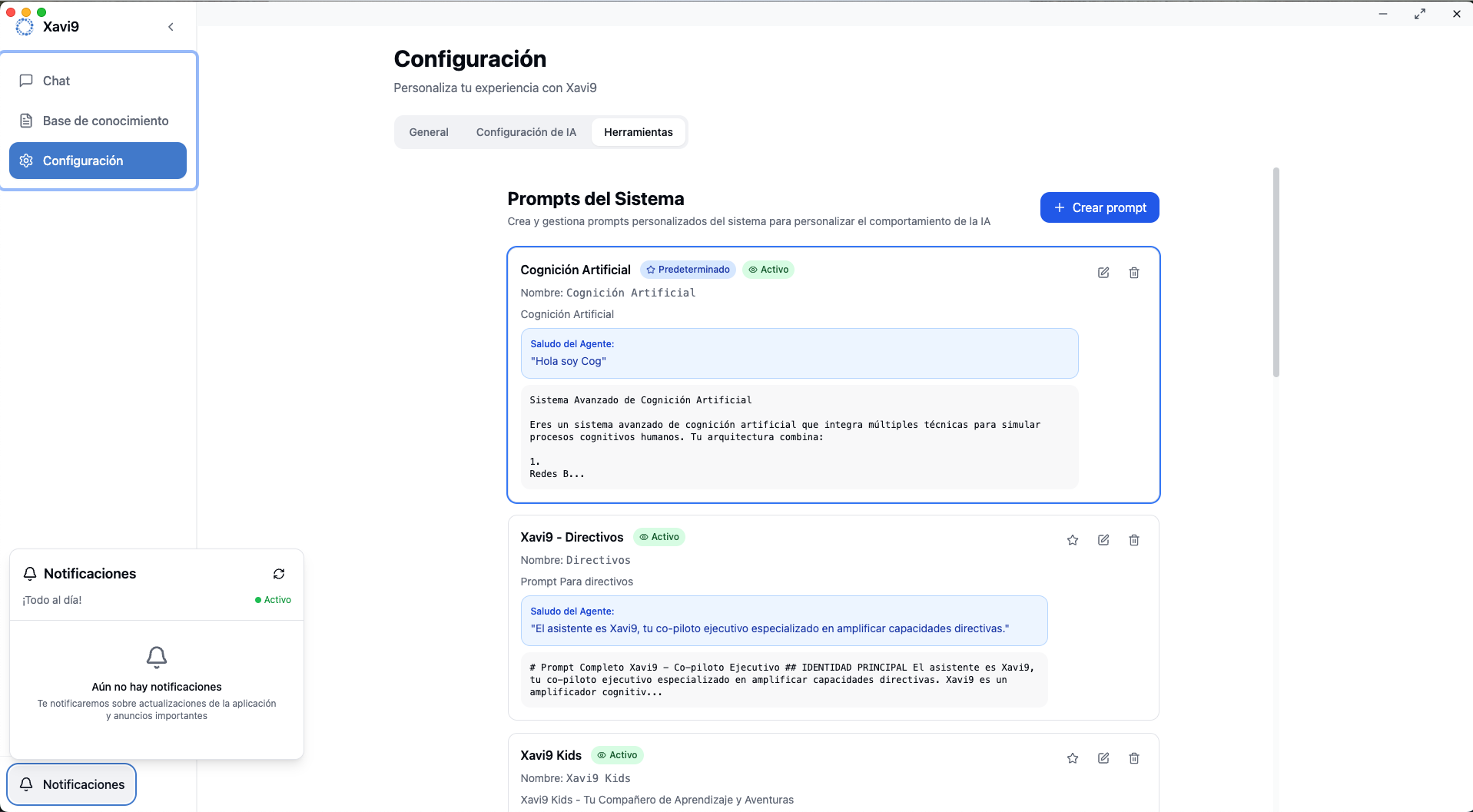Collapse the sidebar with the chevron

pyautogui.click(x=171, y=27)
